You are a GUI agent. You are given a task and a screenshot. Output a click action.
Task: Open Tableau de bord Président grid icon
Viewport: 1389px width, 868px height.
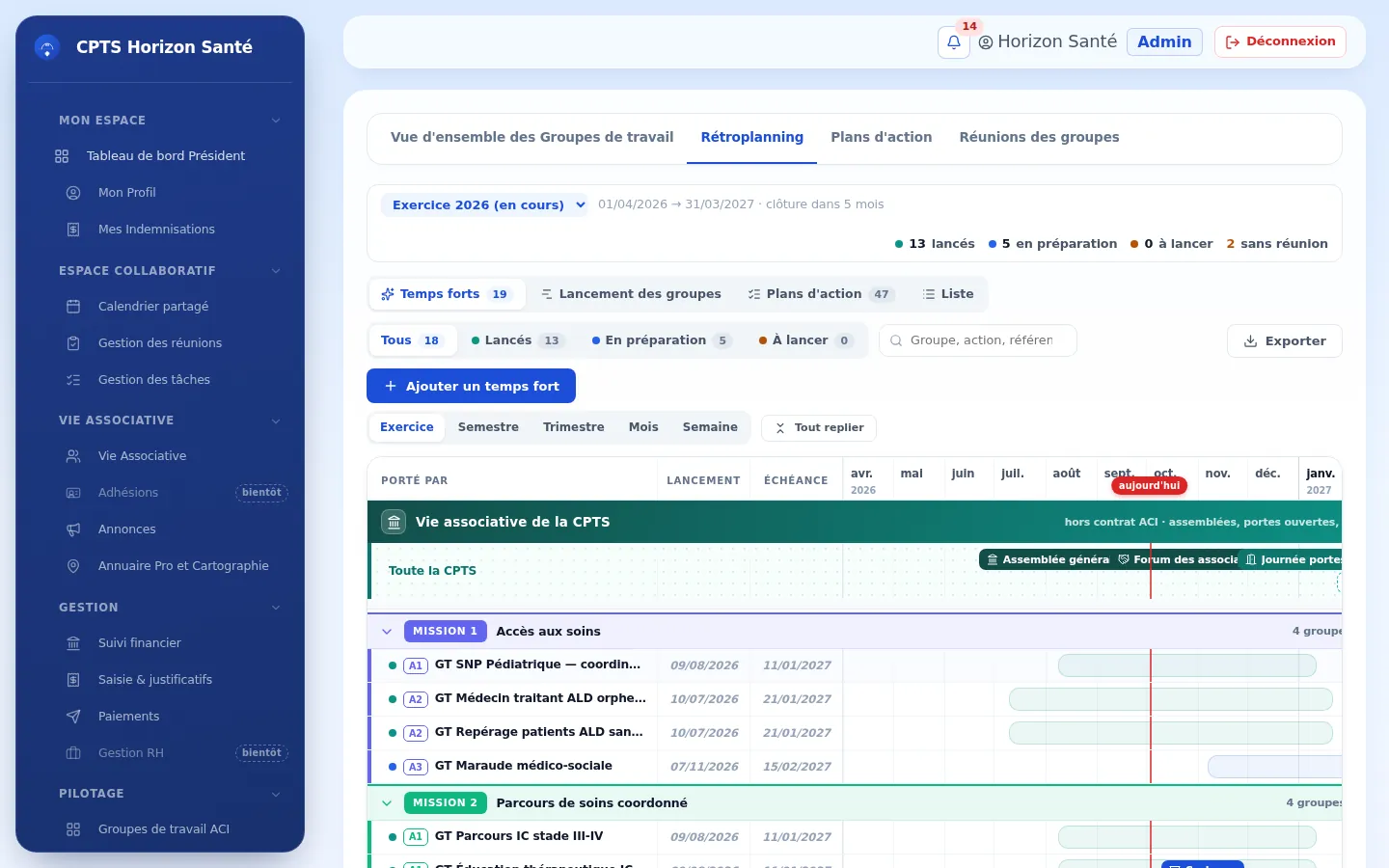tap(62, 156)
